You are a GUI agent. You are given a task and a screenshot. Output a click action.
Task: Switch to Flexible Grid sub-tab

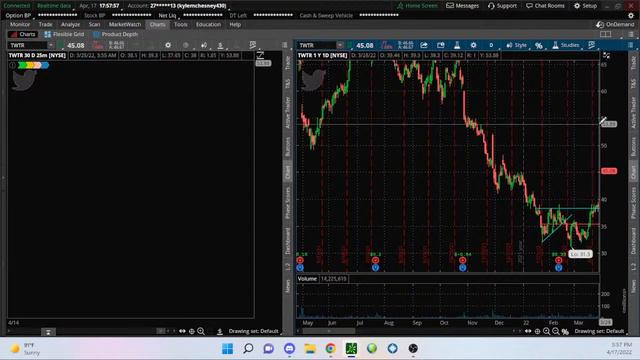[x=64, y=34]
